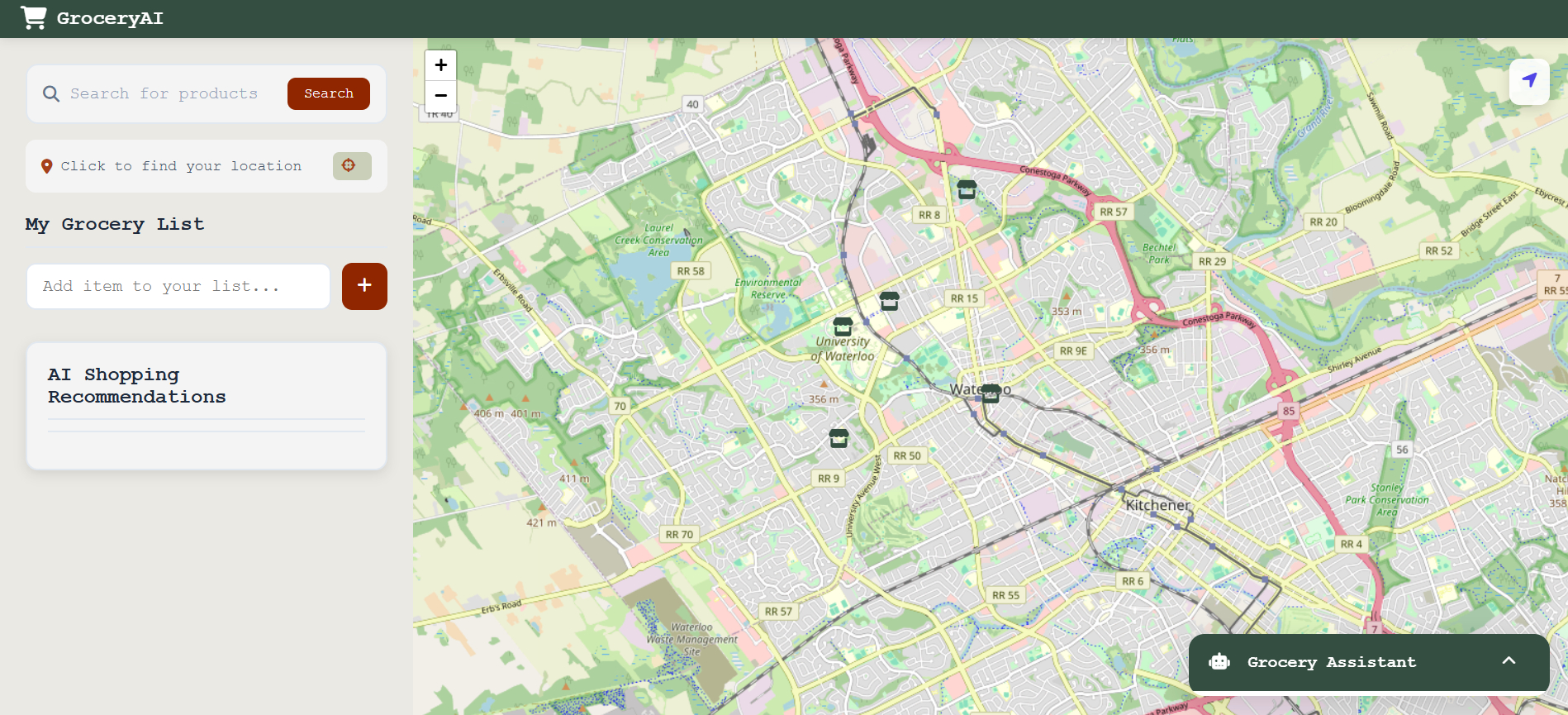Click the GroceryAI shopping cart logo

pos(34,17)
